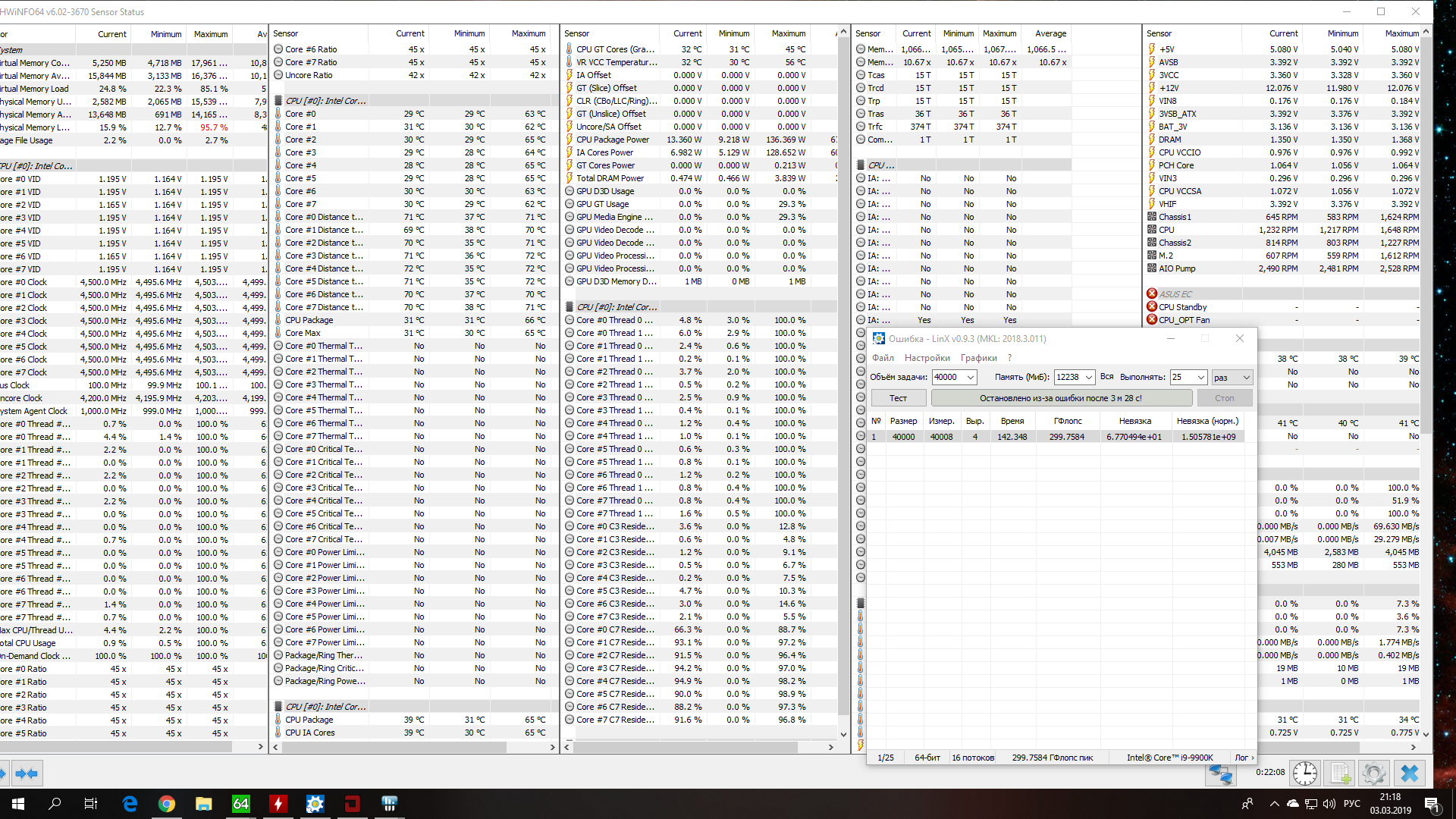Open the red lightning bolt taskbar app
This screenshot has height=819, width=1456.
click(x=278, y=804)
